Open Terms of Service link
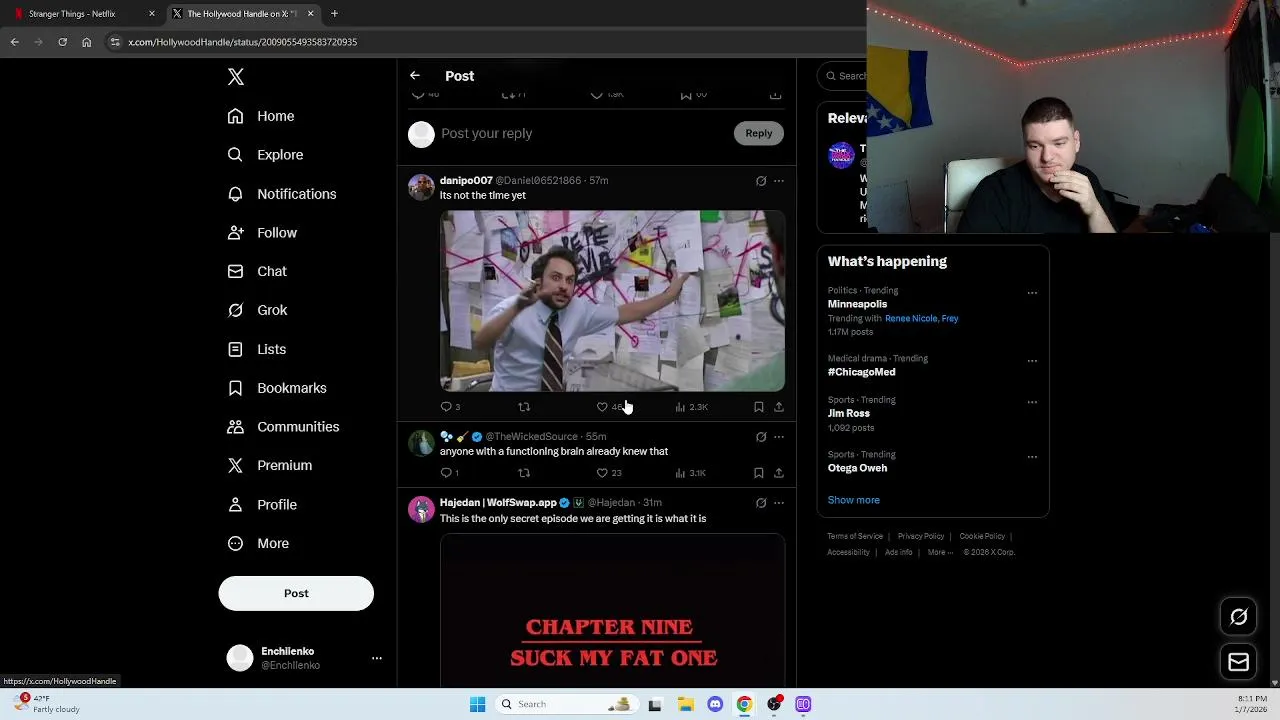Image resolution: width=1280 pixels, height=720 pixels. [855, 536]
